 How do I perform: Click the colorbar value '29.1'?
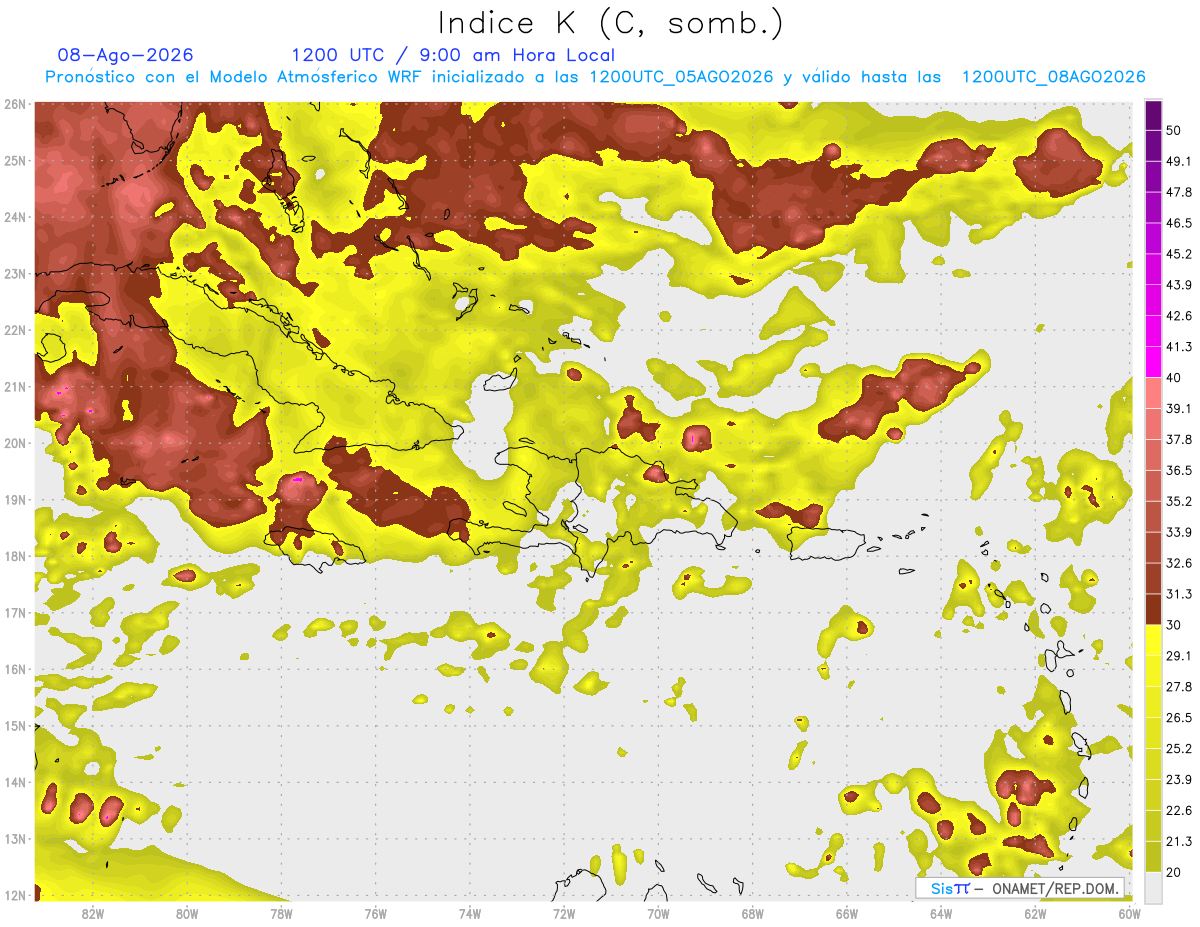tap(1179, 656)
